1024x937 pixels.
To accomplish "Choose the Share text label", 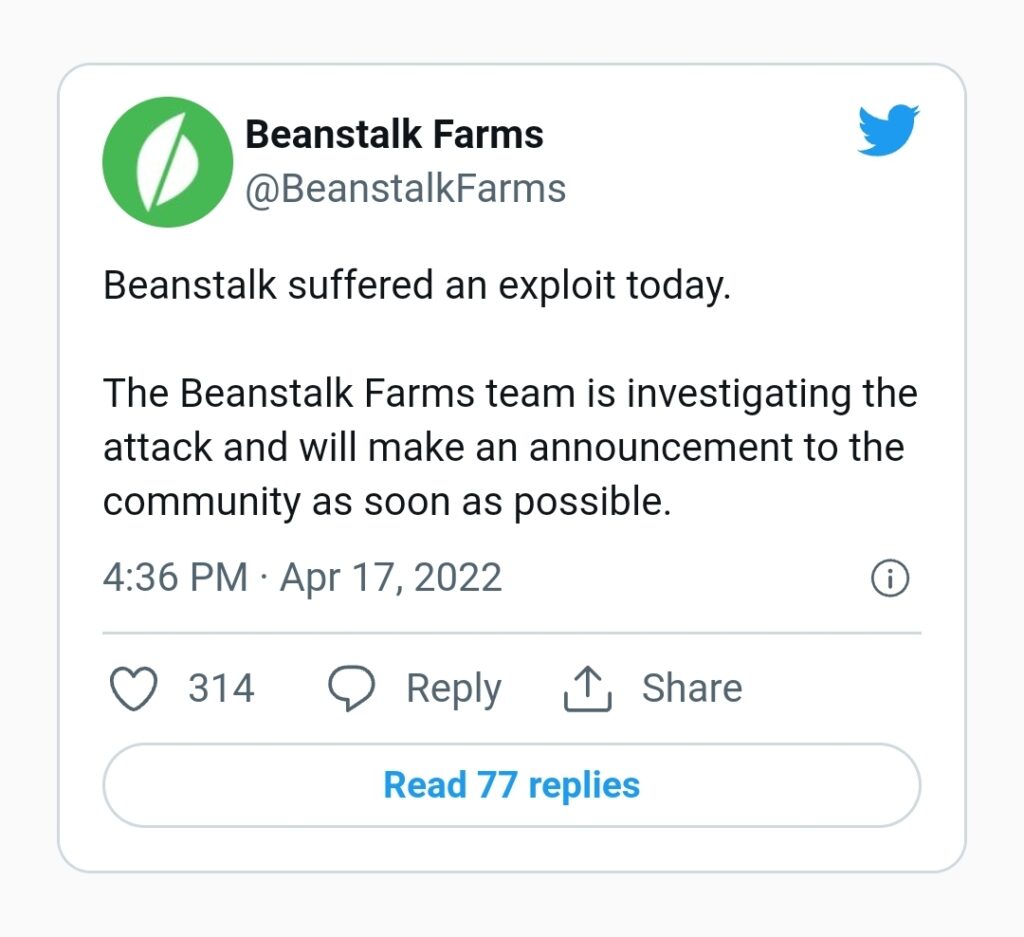I will pyautogui.click(x=692, y=689).
